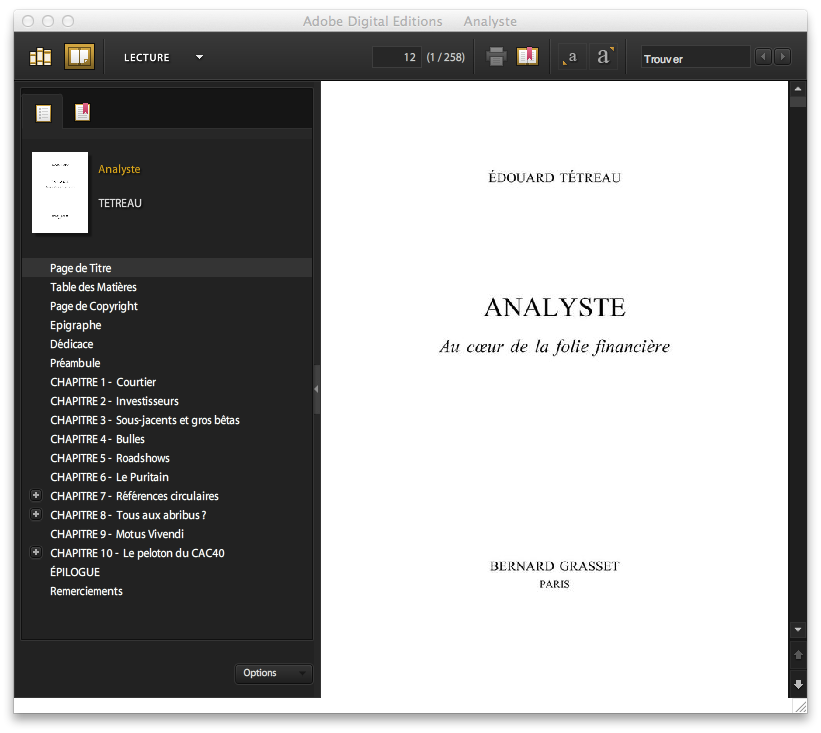Click the scrollbar up arrow
Screen dimensions: 821x733
(x=797, y=89)
